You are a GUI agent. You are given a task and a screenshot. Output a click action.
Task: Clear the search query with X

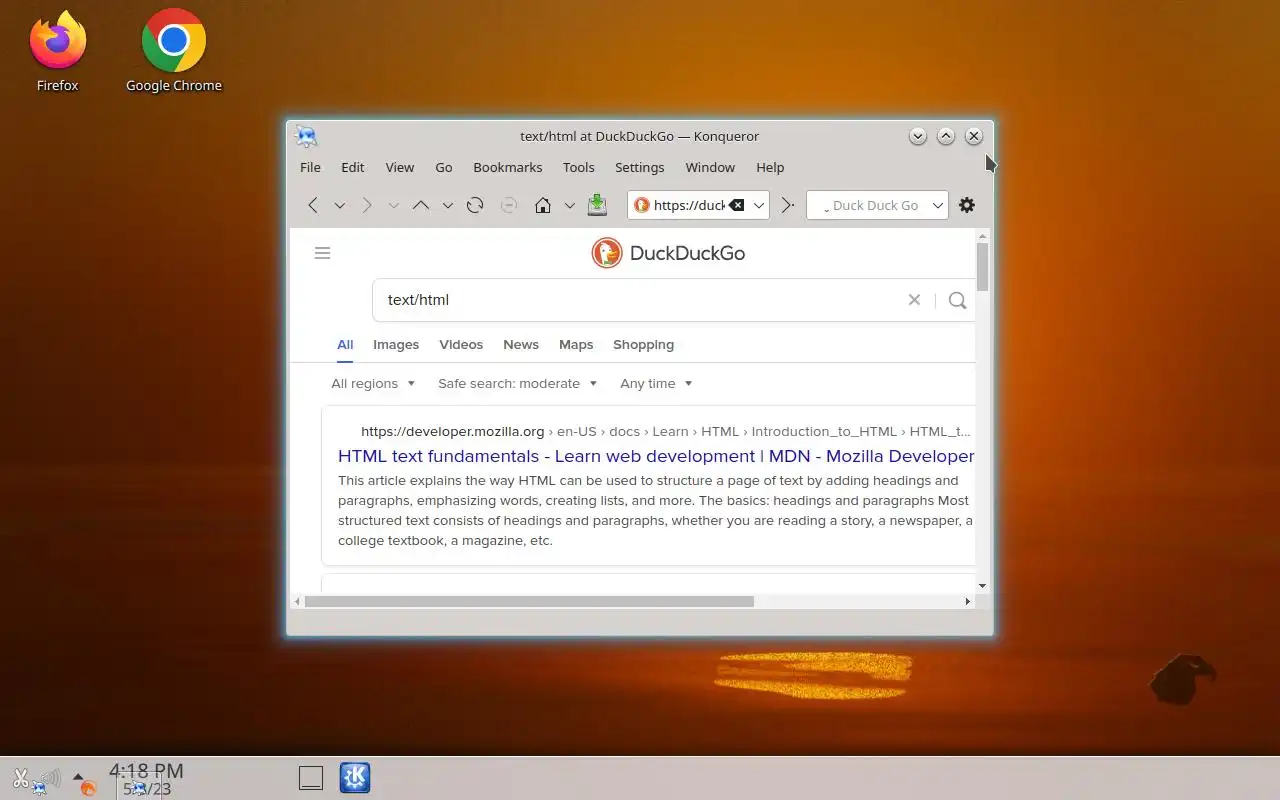(914, 300)
